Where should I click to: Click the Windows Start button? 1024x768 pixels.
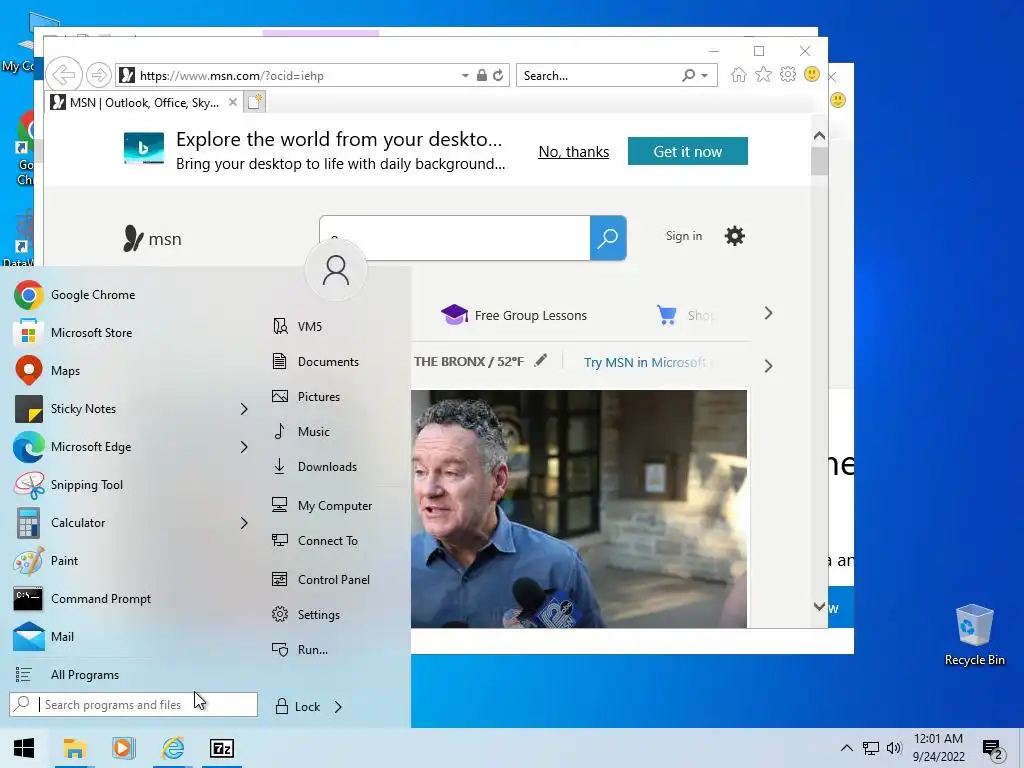[24, 748]
